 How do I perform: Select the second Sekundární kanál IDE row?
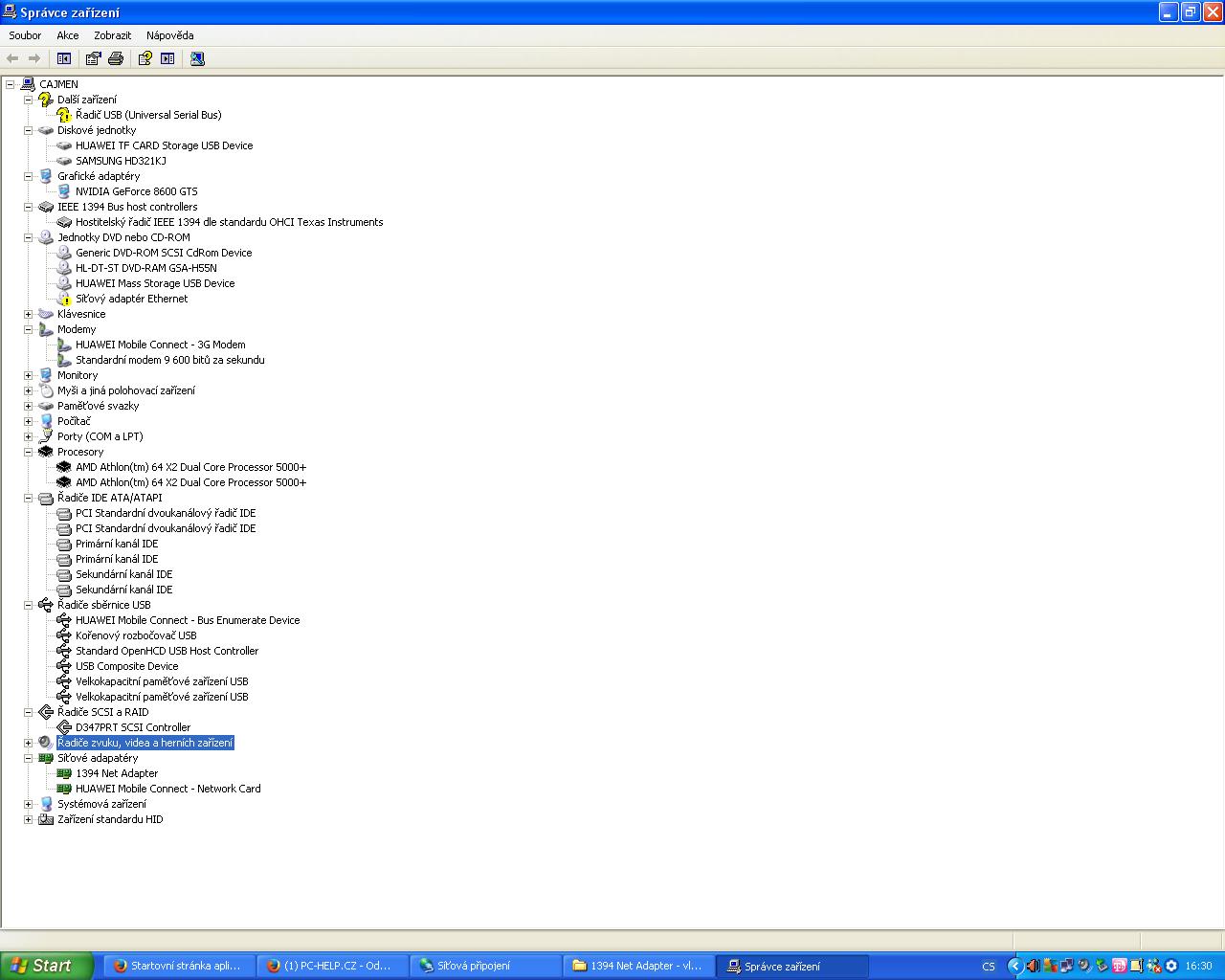click(124, 590)
